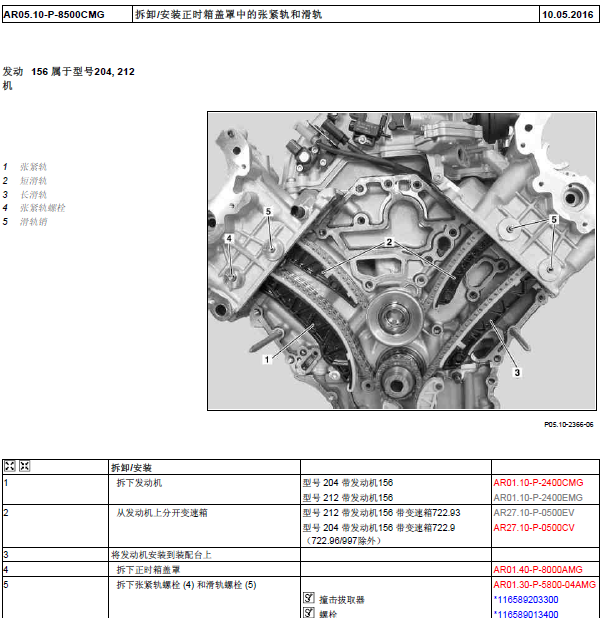The image size is (600, 618).
Task: Select the tool name 撞击拔取器
Action: [342, 600]
